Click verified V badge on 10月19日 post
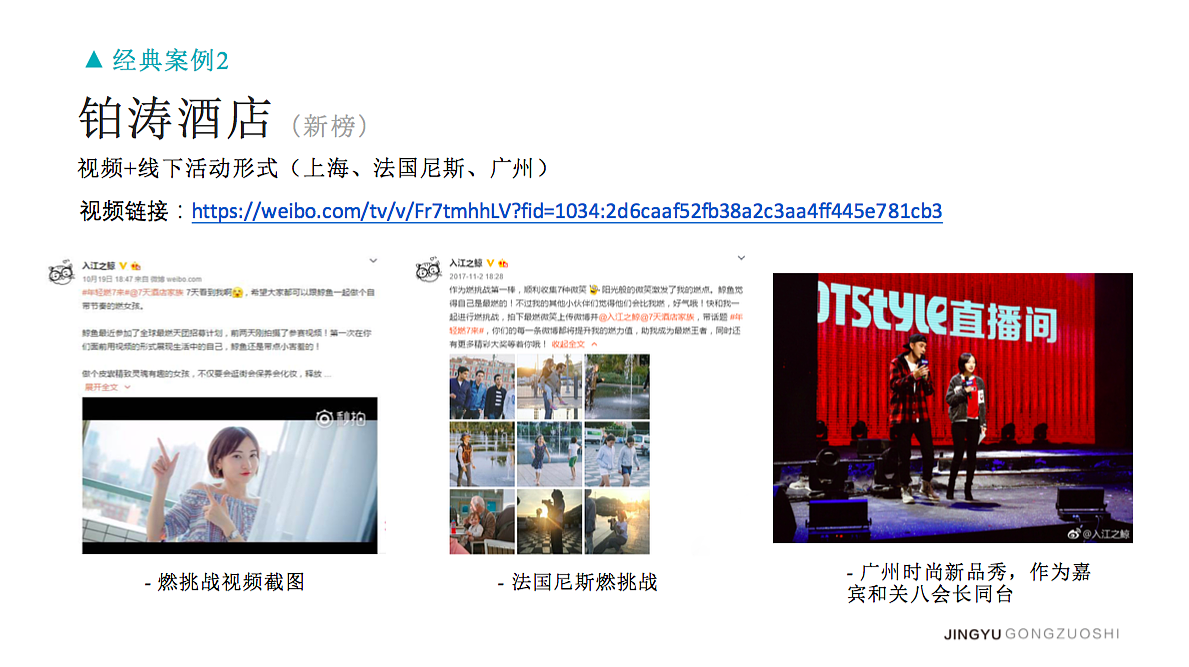Screen dimensions: 1189x667 pyautogui.click(x=124, y=266)
